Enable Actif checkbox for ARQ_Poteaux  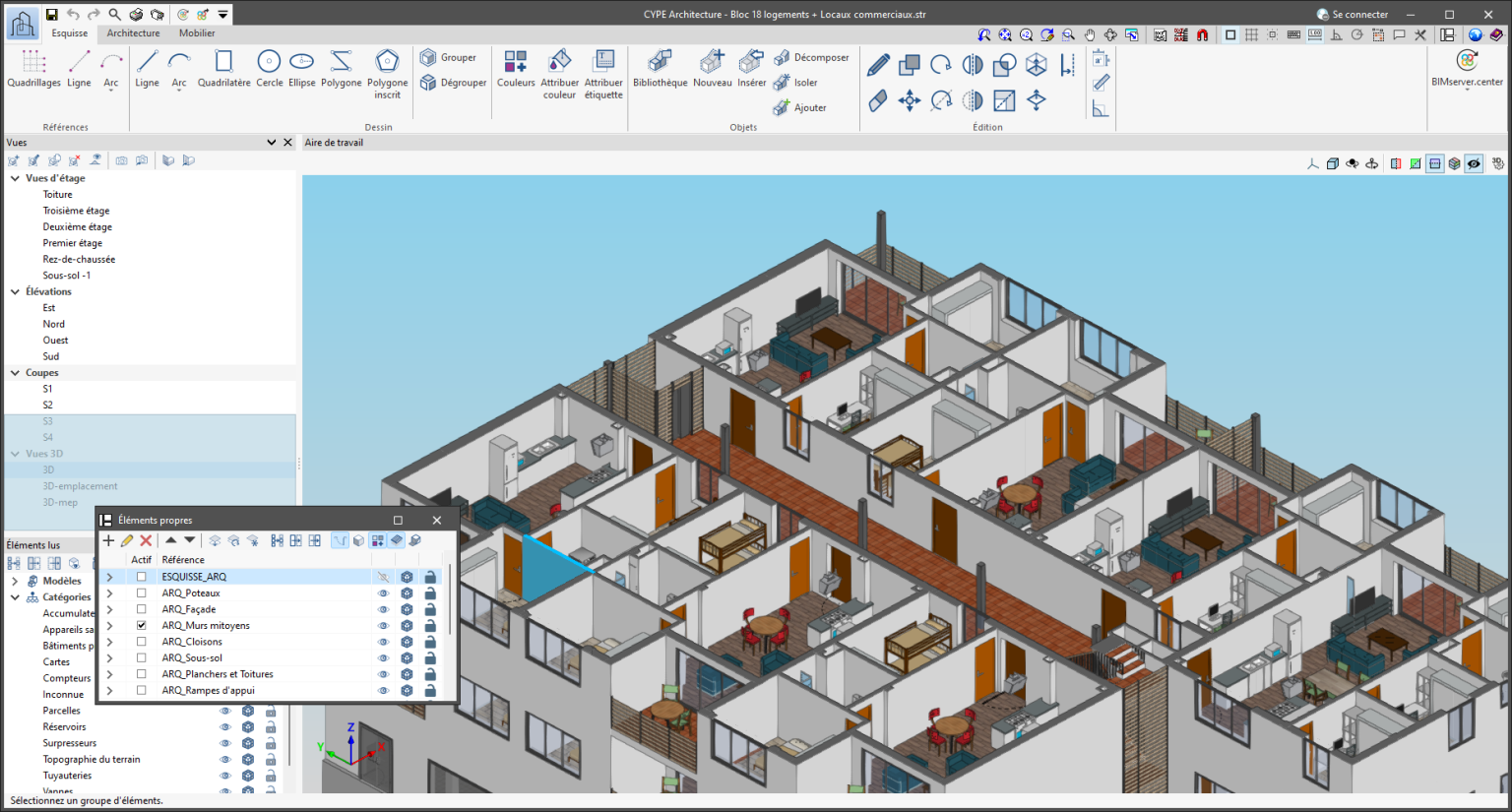pos(142,593)
